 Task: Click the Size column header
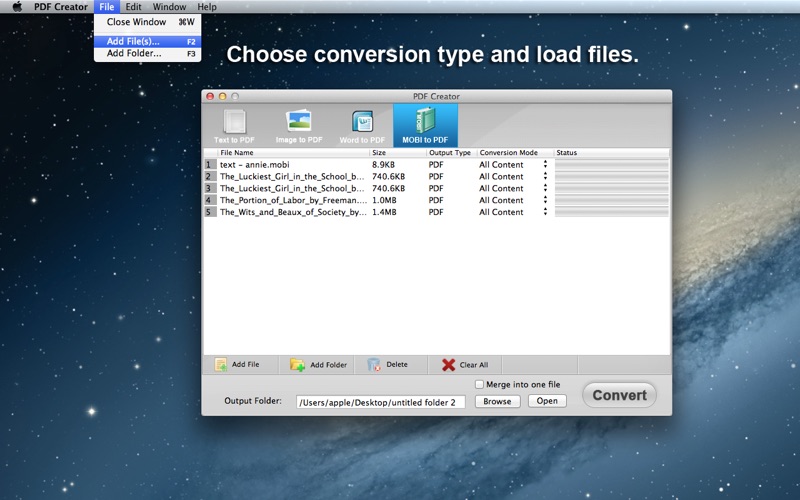tap(397, 153)
